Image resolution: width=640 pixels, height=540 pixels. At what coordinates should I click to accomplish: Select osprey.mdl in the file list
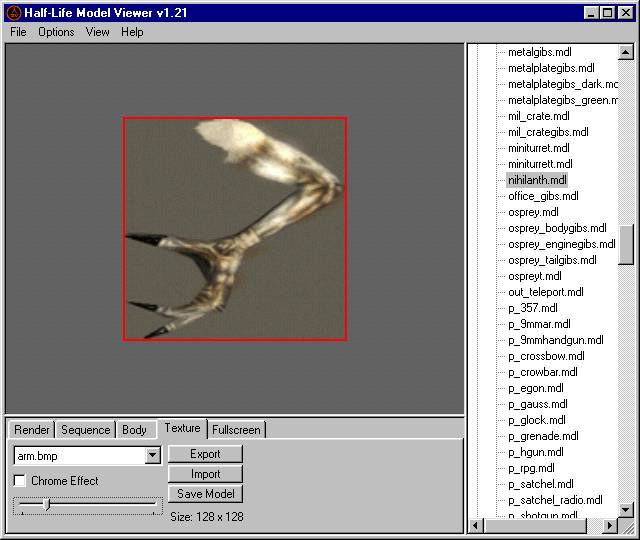point(533,212)
